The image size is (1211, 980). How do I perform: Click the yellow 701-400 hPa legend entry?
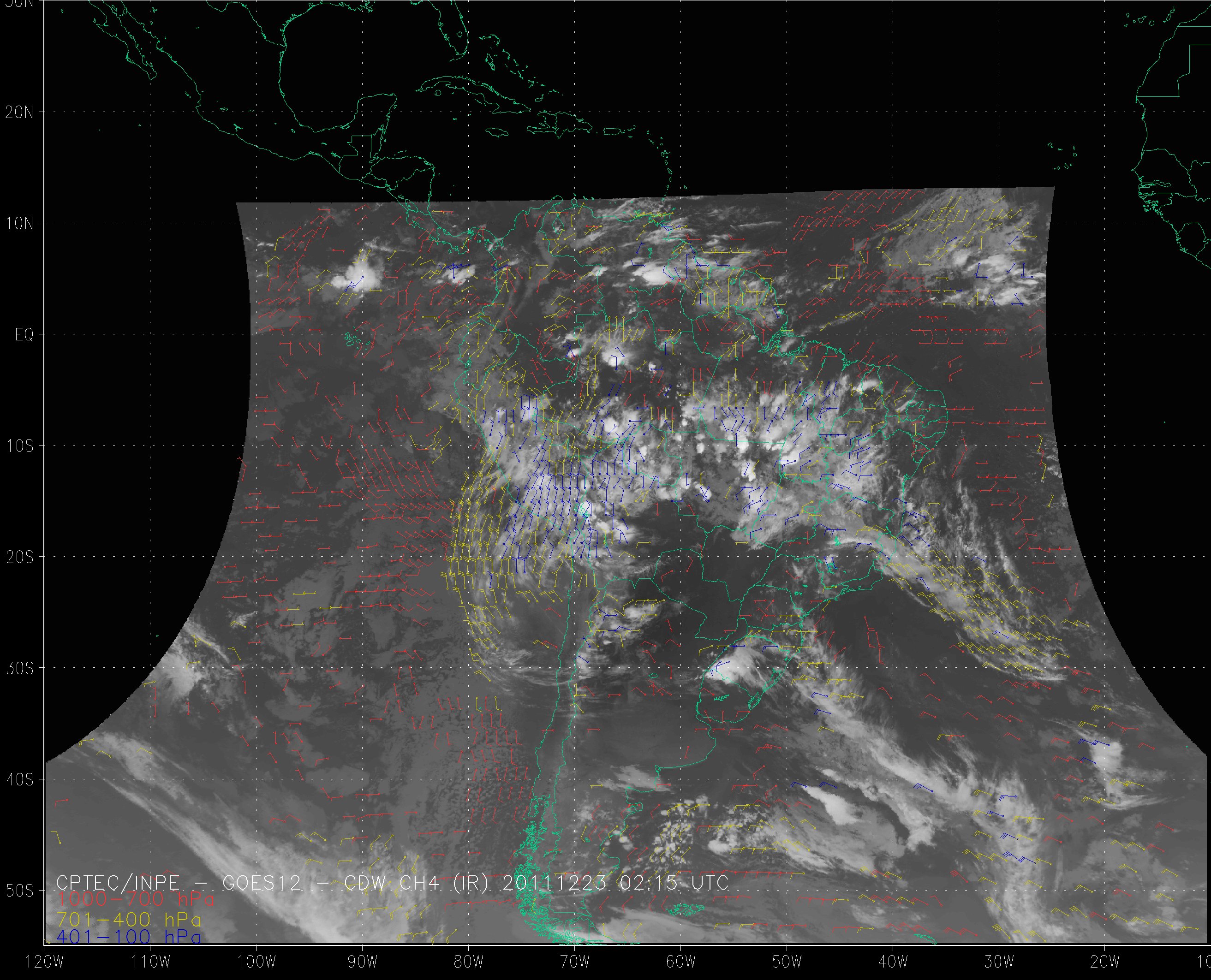(129, 920)
